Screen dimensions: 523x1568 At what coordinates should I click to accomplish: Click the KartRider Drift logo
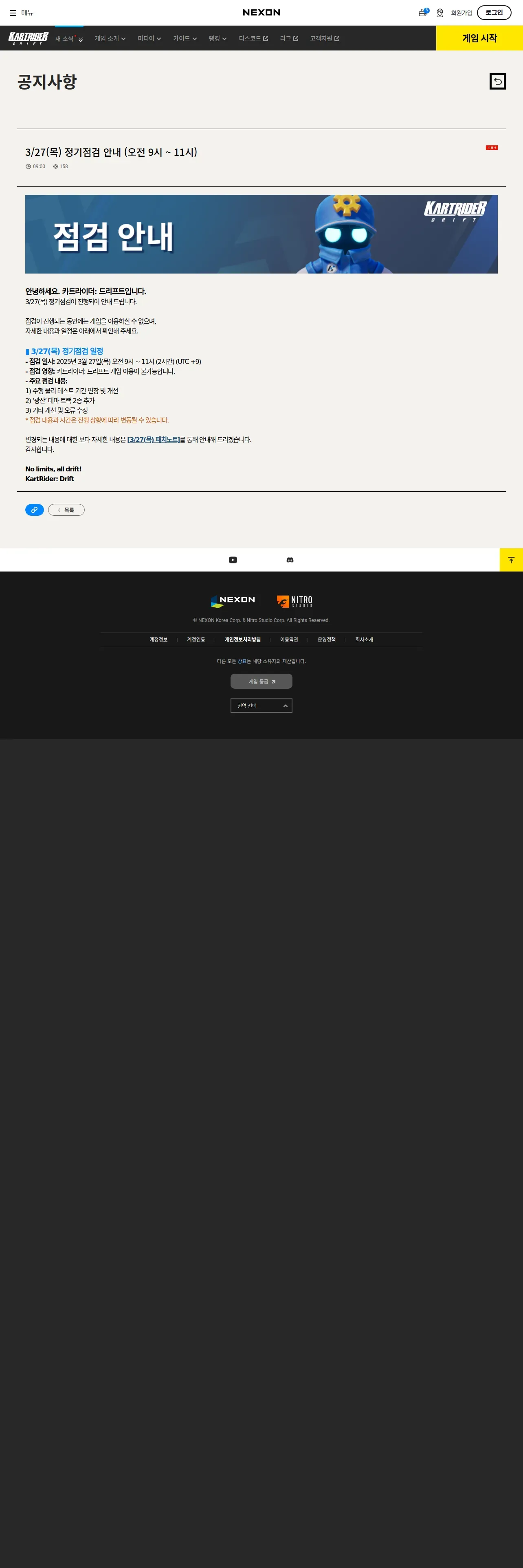28,38
